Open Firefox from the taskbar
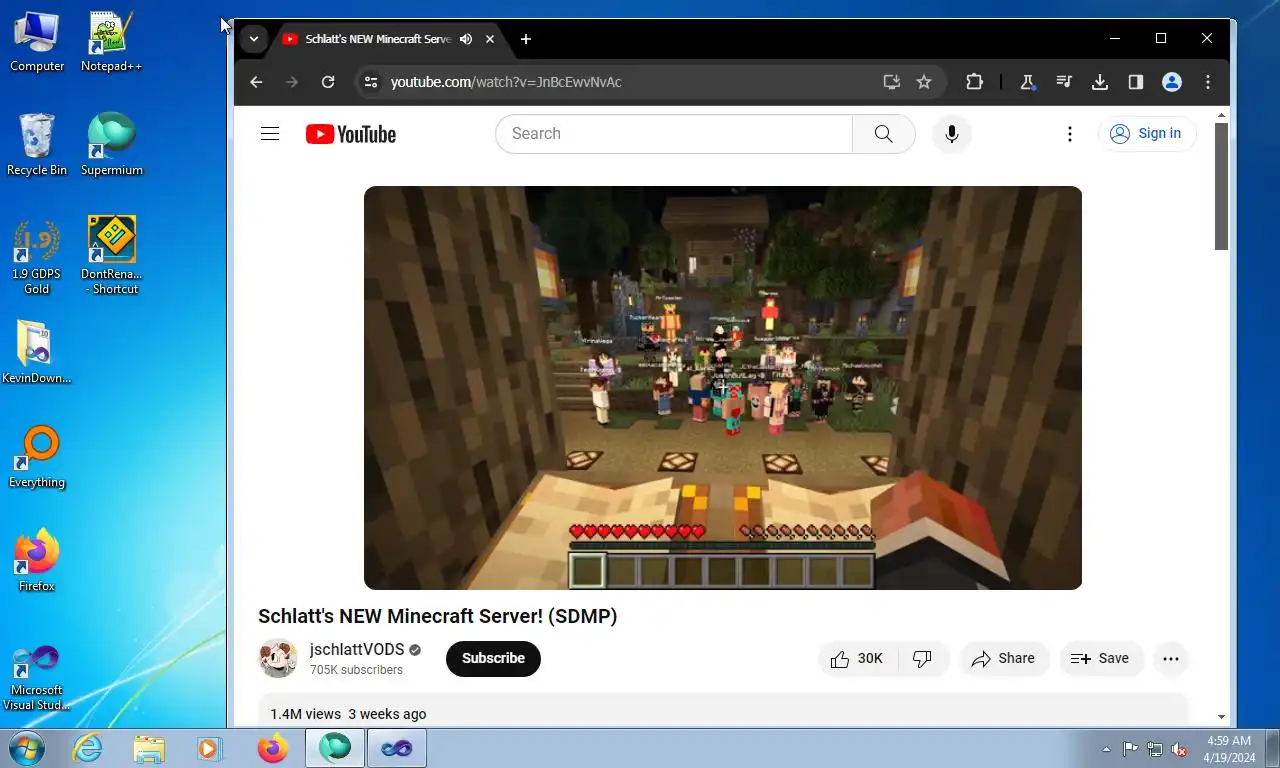 [x=272, y=748]
